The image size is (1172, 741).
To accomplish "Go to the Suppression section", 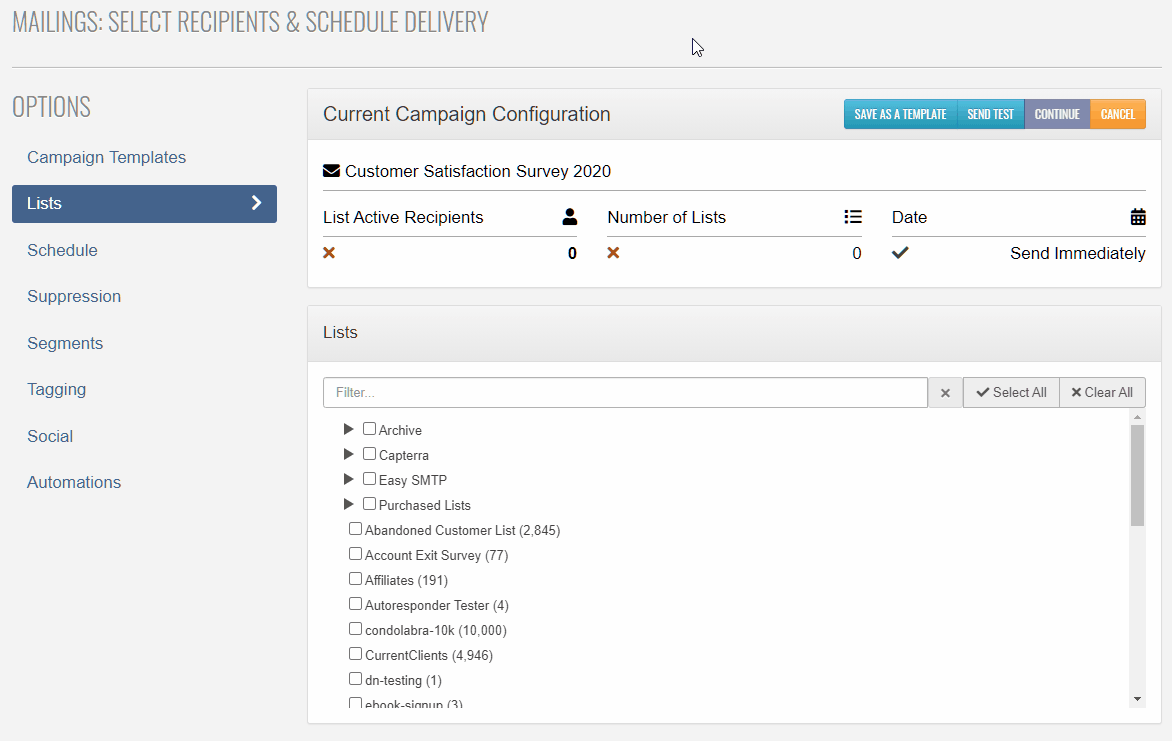I will [74, 296].
